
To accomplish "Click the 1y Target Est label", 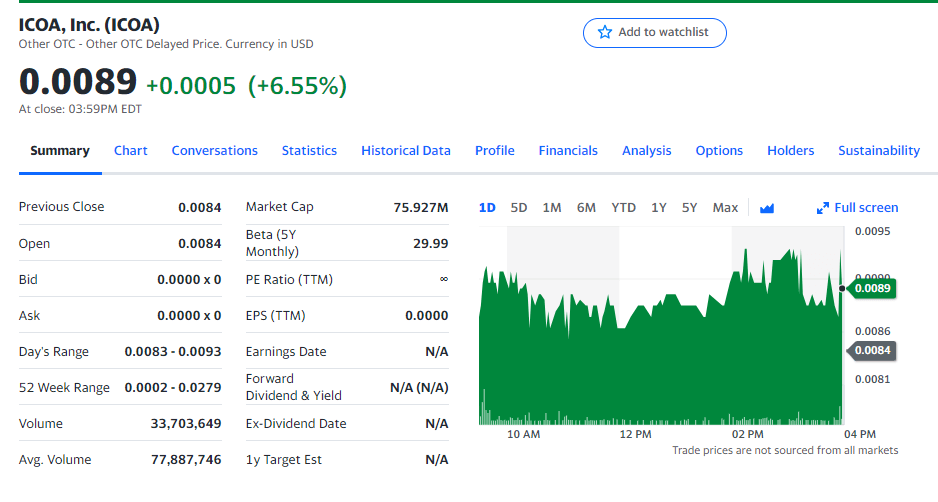I will 284,460.
